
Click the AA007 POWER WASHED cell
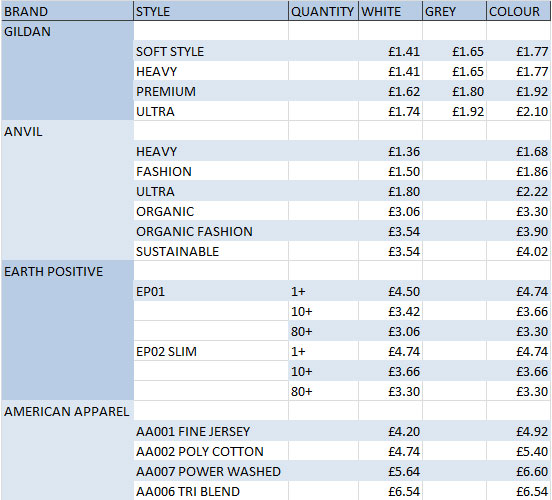pyautogui.click(x=211, y=471)
